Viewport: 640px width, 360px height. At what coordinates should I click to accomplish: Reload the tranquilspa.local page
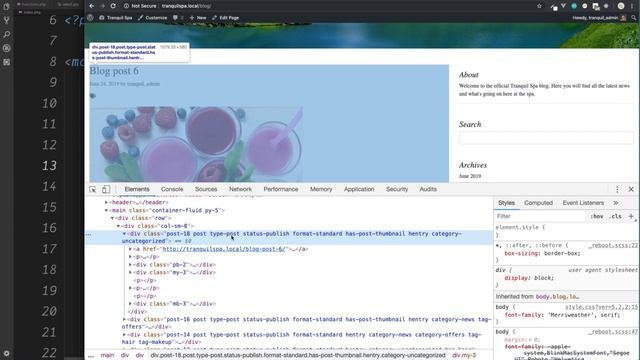click(113, 6)
